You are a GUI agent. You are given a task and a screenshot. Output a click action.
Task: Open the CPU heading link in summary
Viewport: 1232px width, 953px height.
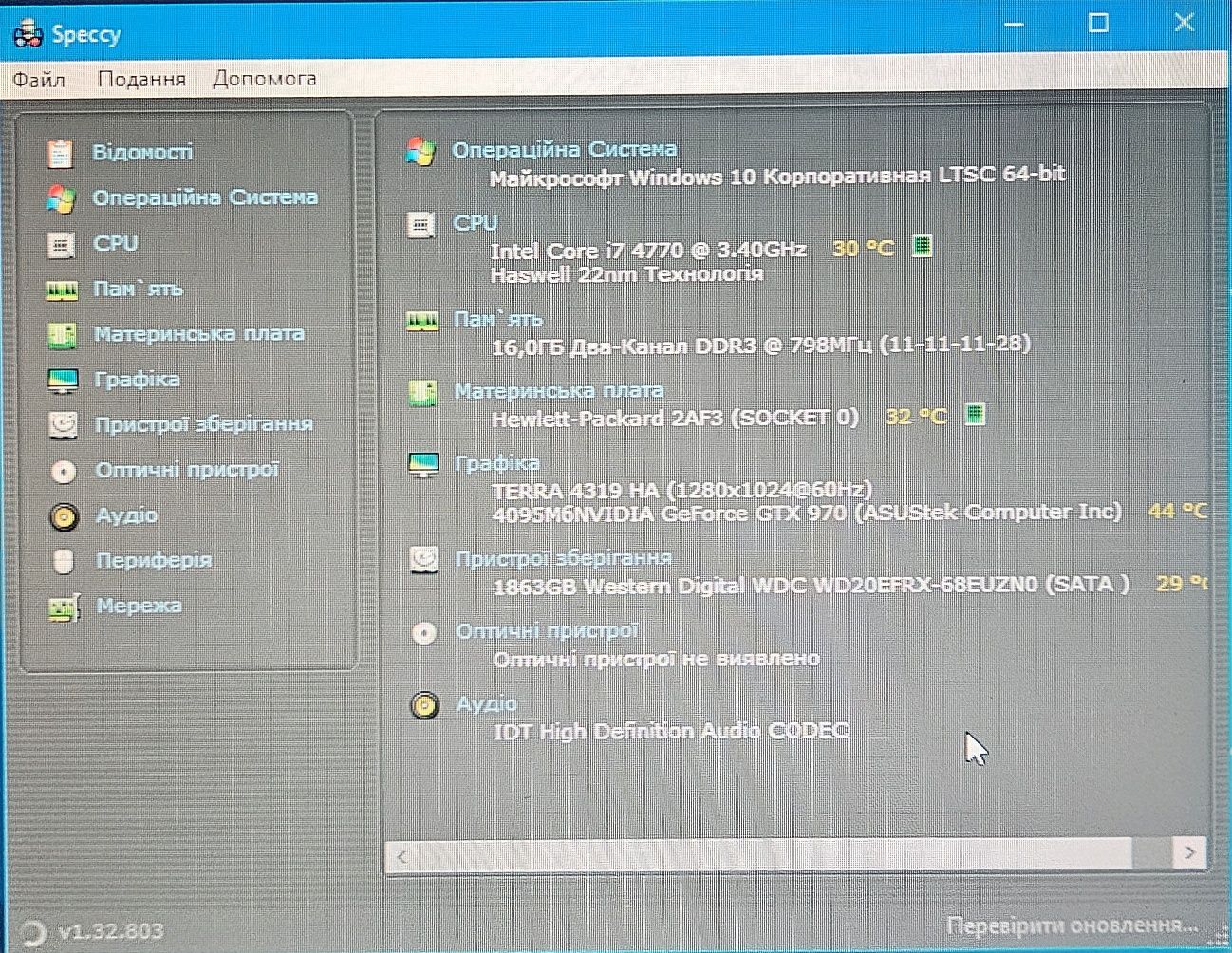[x=476, y=223]
